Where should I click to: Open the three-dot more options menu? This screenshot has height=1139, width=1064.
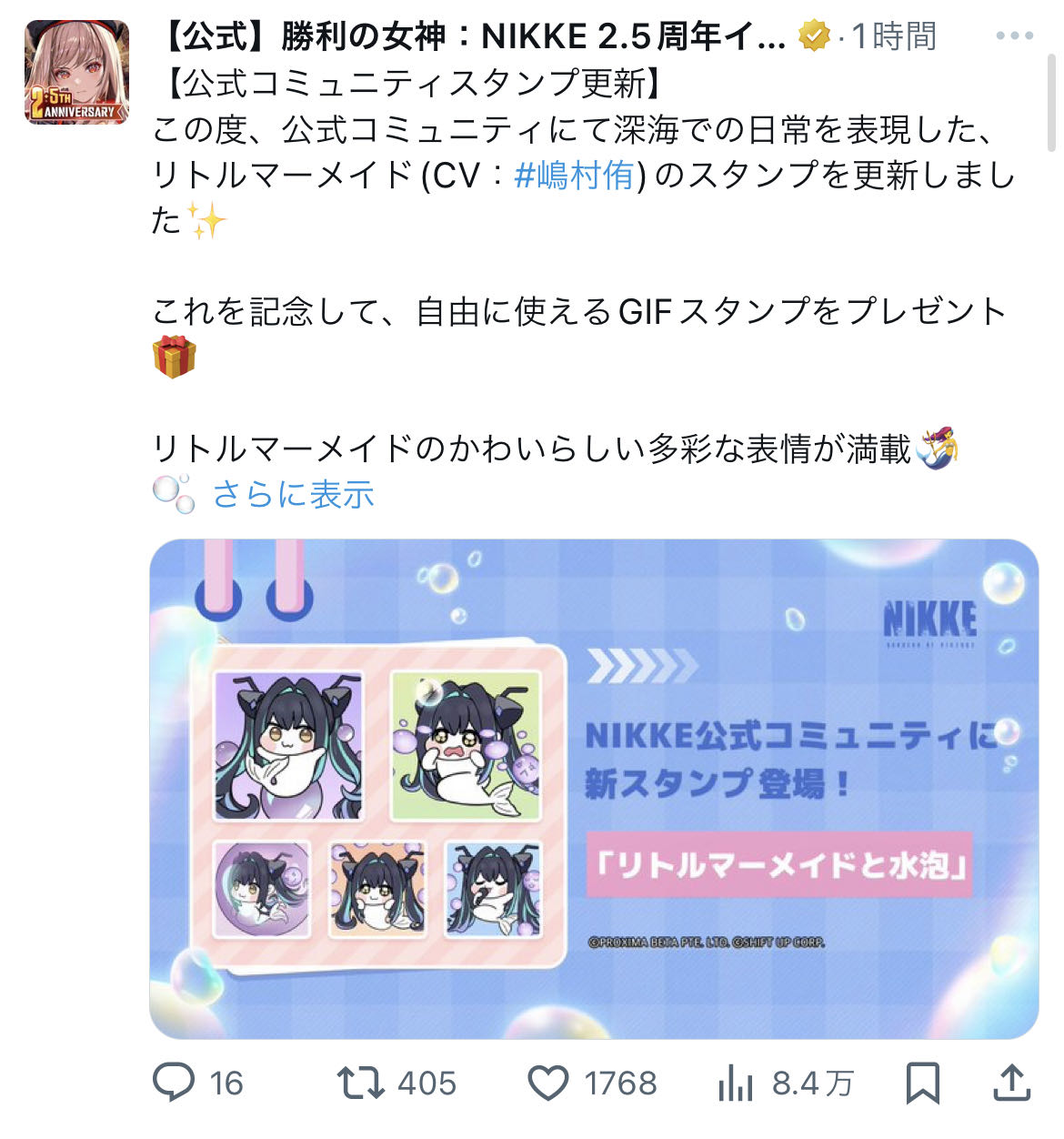pos(1015,36)
